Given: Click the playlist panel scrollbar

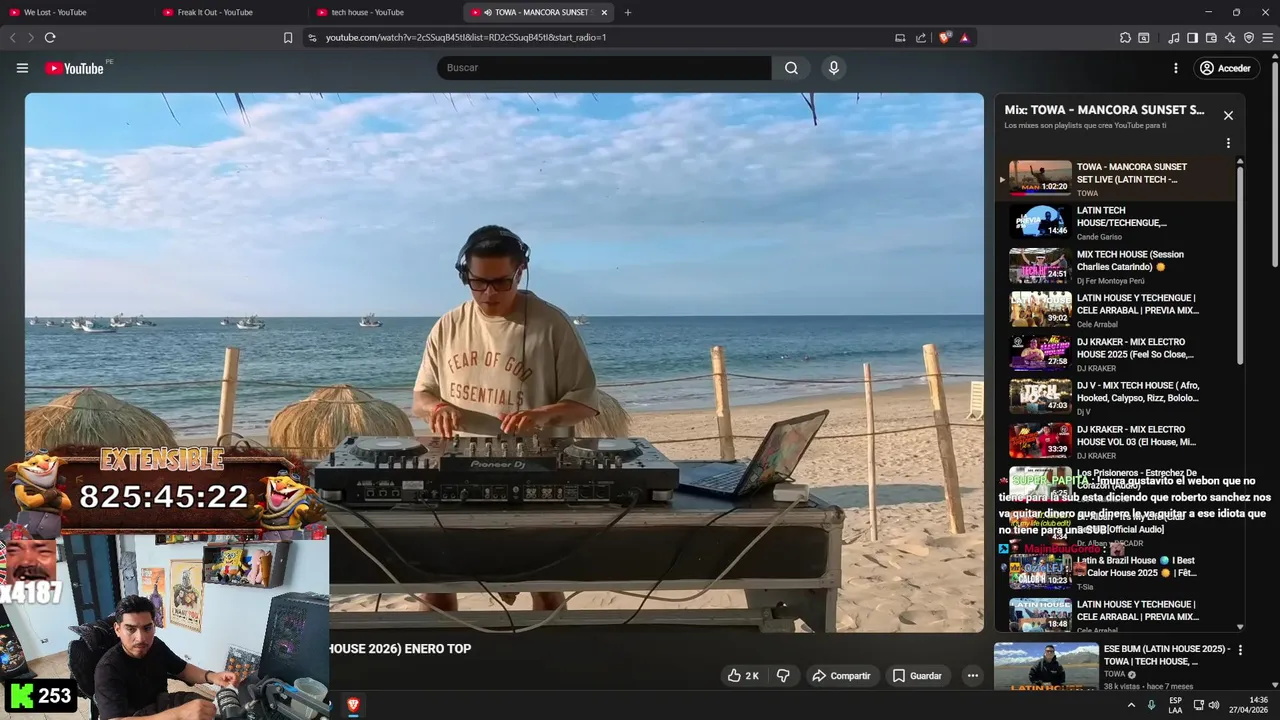Looking at the screenshot, I should coord(1240,265).
